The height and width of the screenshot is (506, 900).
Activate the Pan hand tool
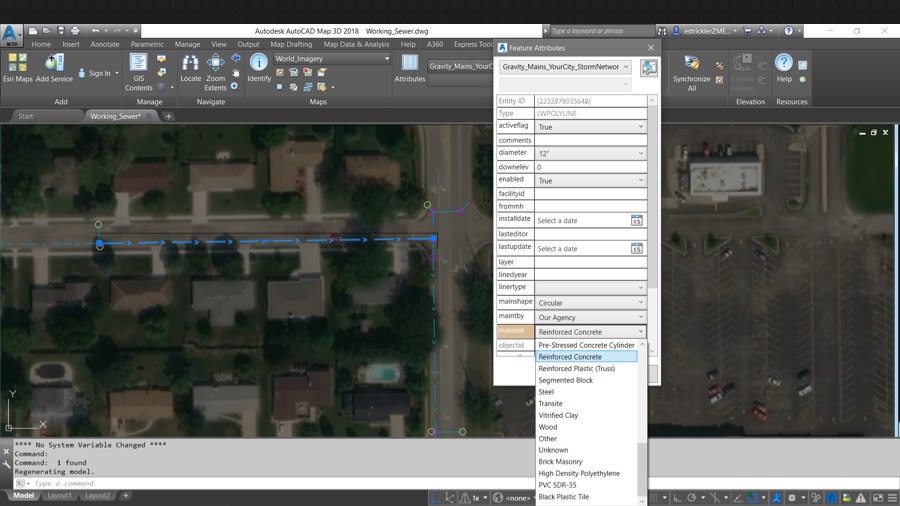[235, 72]
